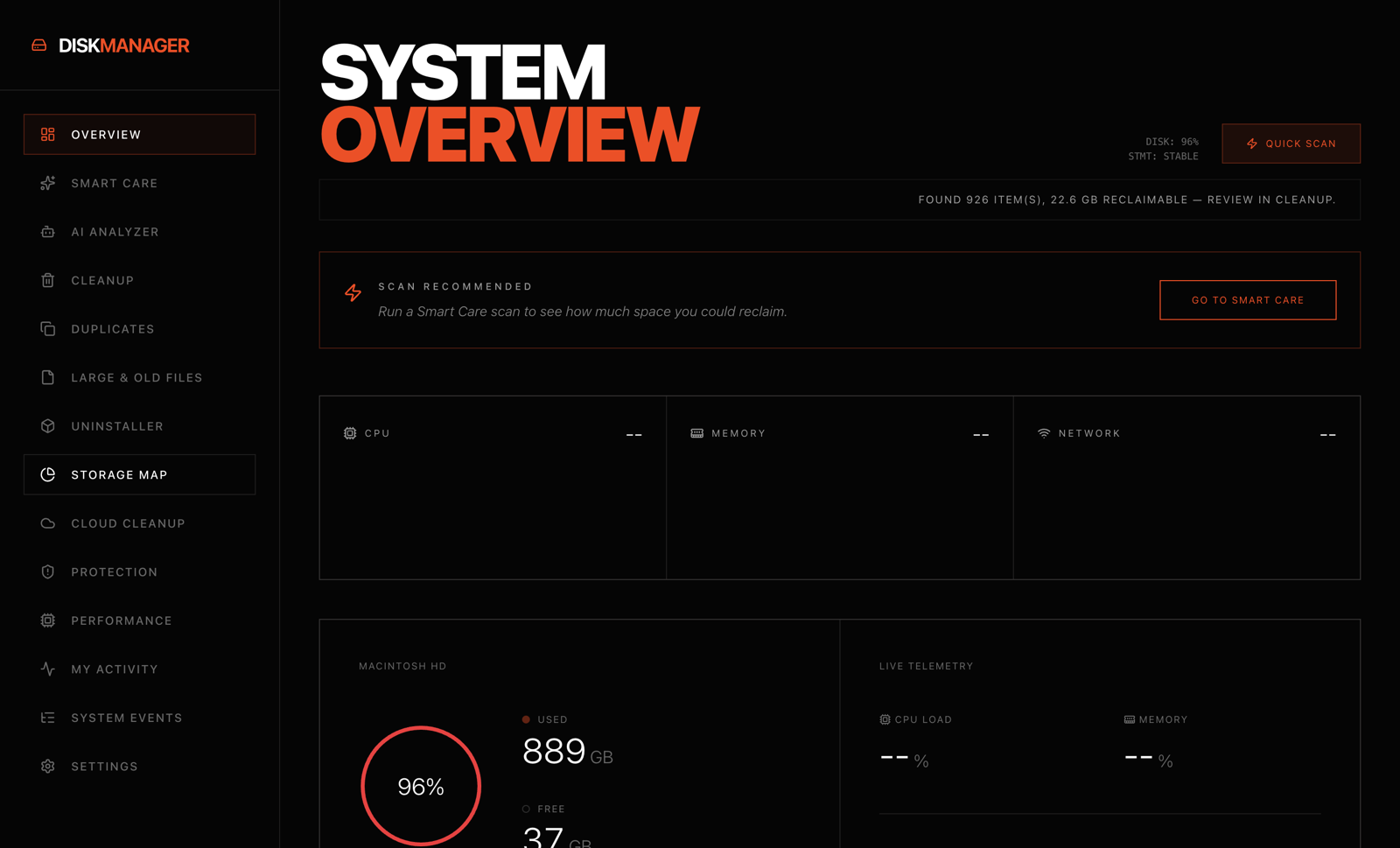Click the CPU Load icon in Live Telemetry
Viewport: 1400px width, 848px height.
coord(885,719)
